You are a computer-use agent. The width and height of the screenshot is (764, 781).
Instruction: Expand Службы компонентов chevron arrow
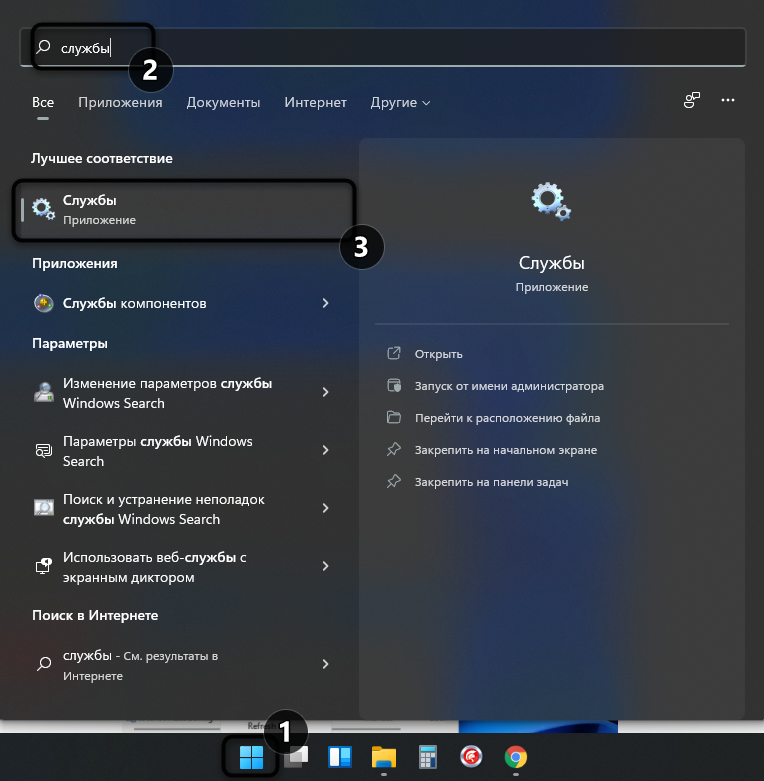(325, 303)
